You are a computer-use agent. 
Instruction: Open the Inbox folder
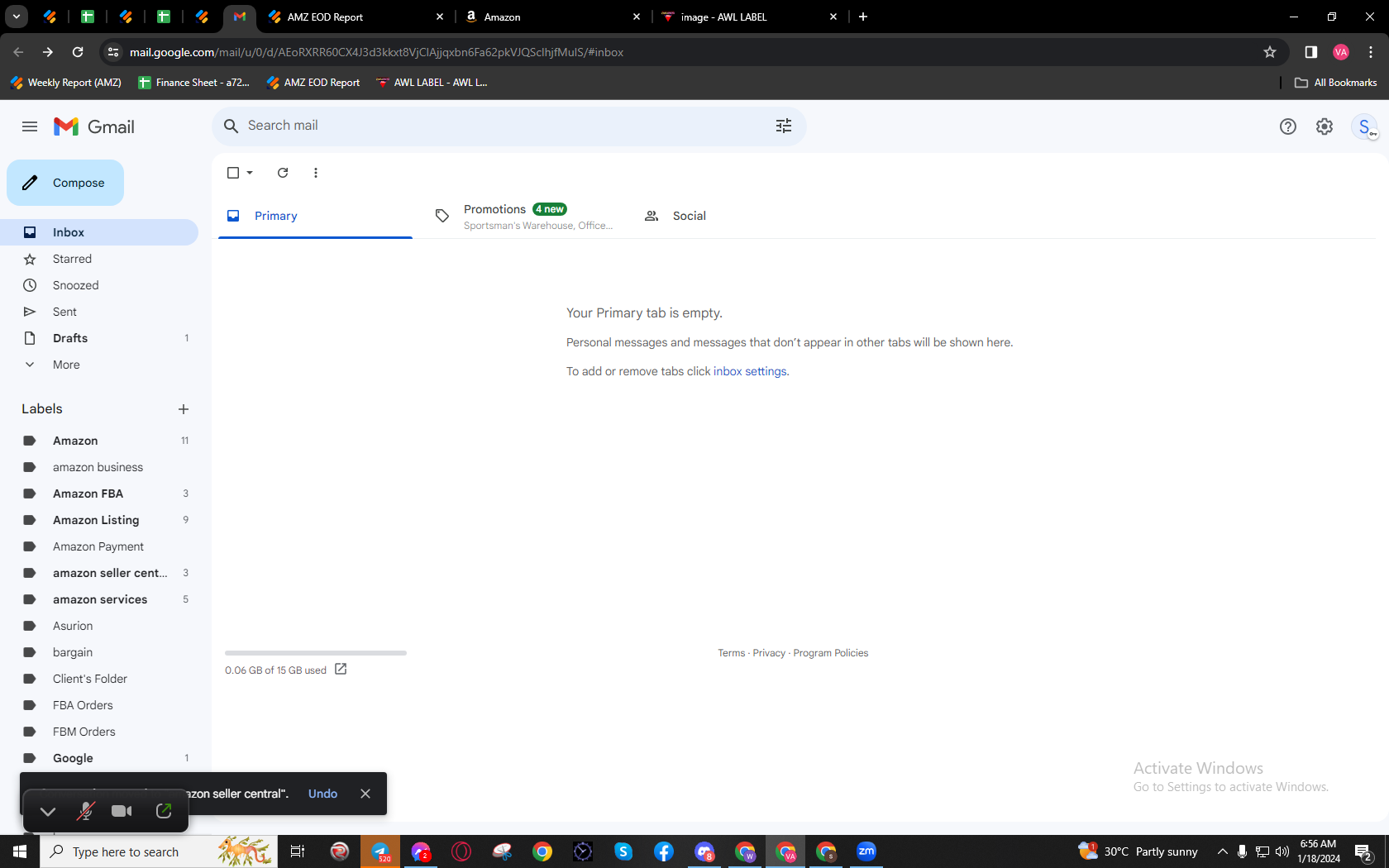pos(99,232)
